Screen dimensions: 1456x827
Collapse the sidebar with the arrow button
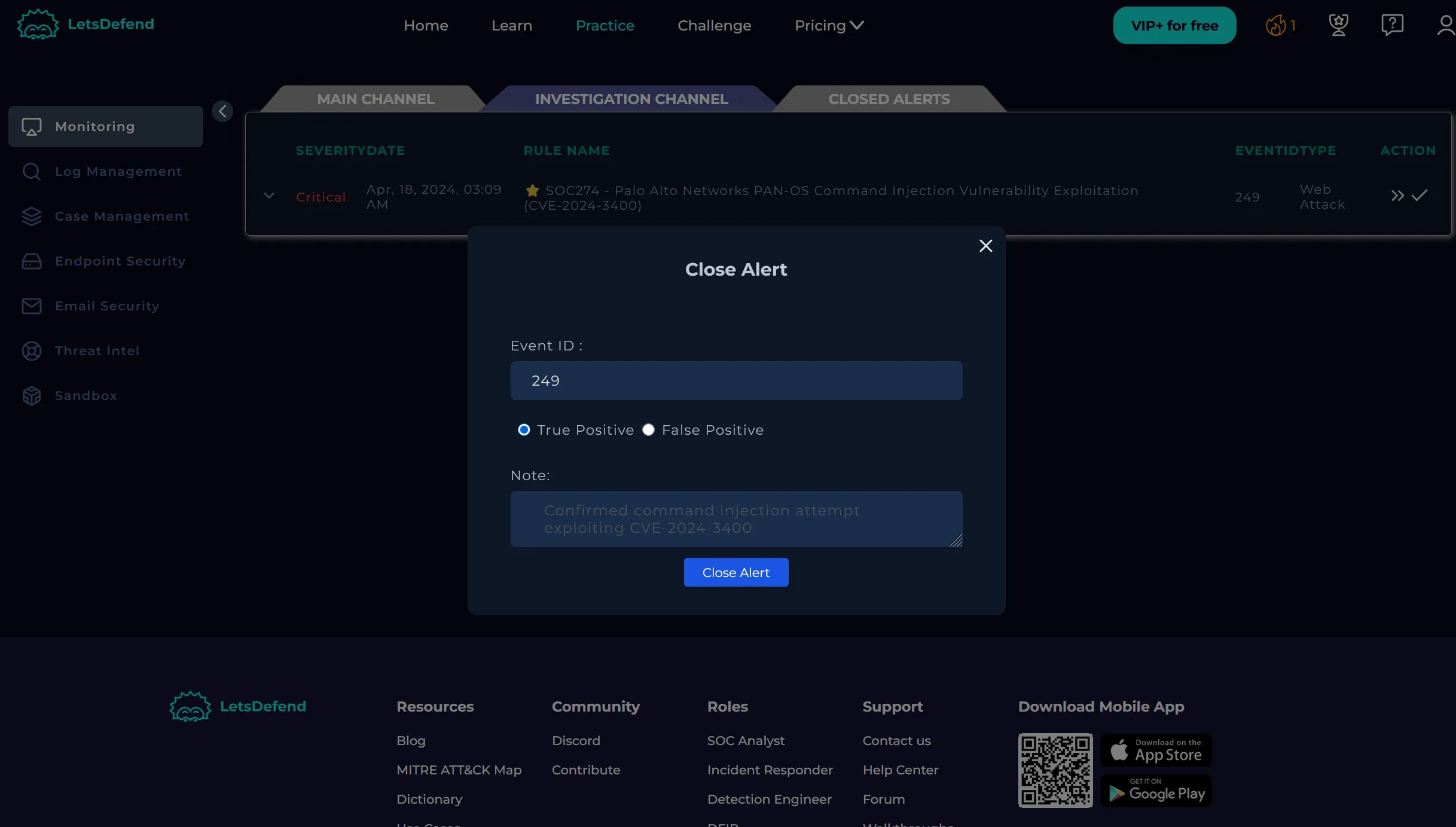(x=222, y=111)
